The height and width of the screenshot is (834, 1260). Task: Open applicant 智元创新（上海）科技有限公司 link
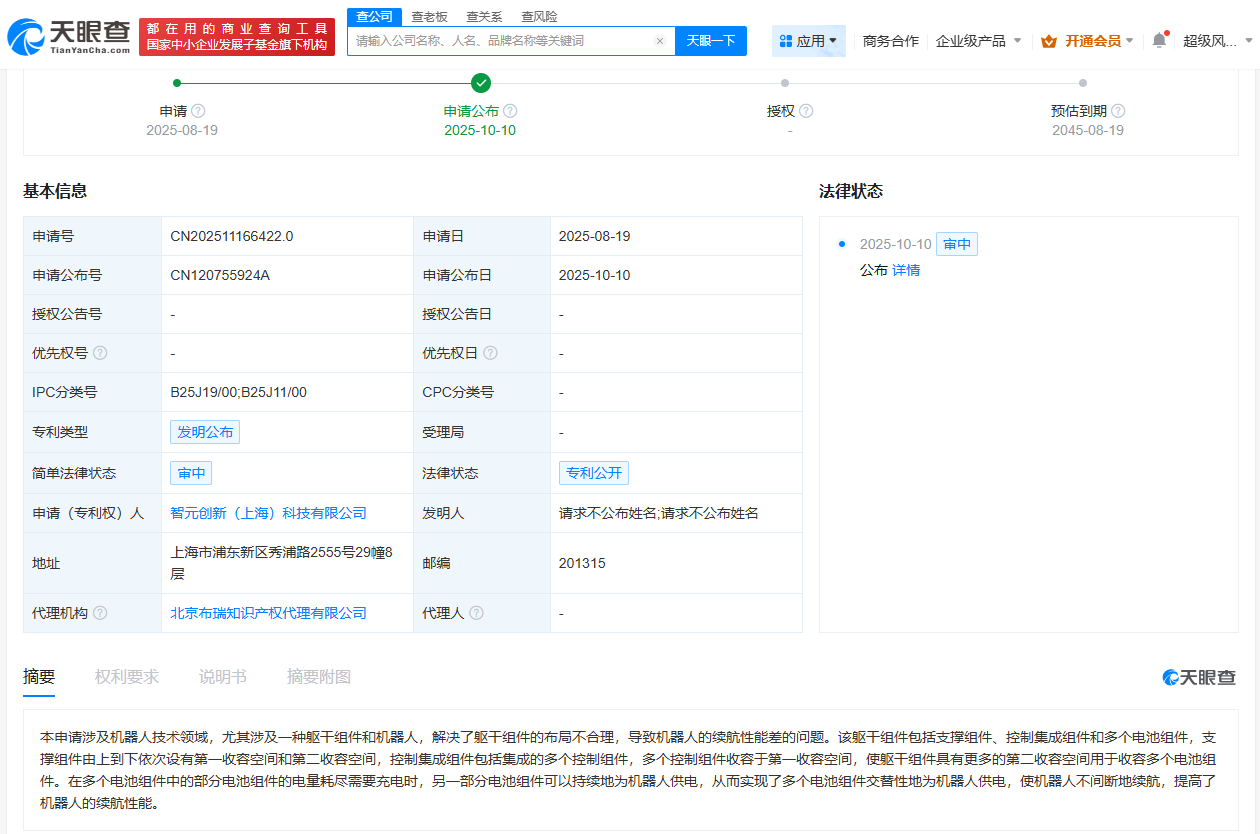click(x=268, y=513)
